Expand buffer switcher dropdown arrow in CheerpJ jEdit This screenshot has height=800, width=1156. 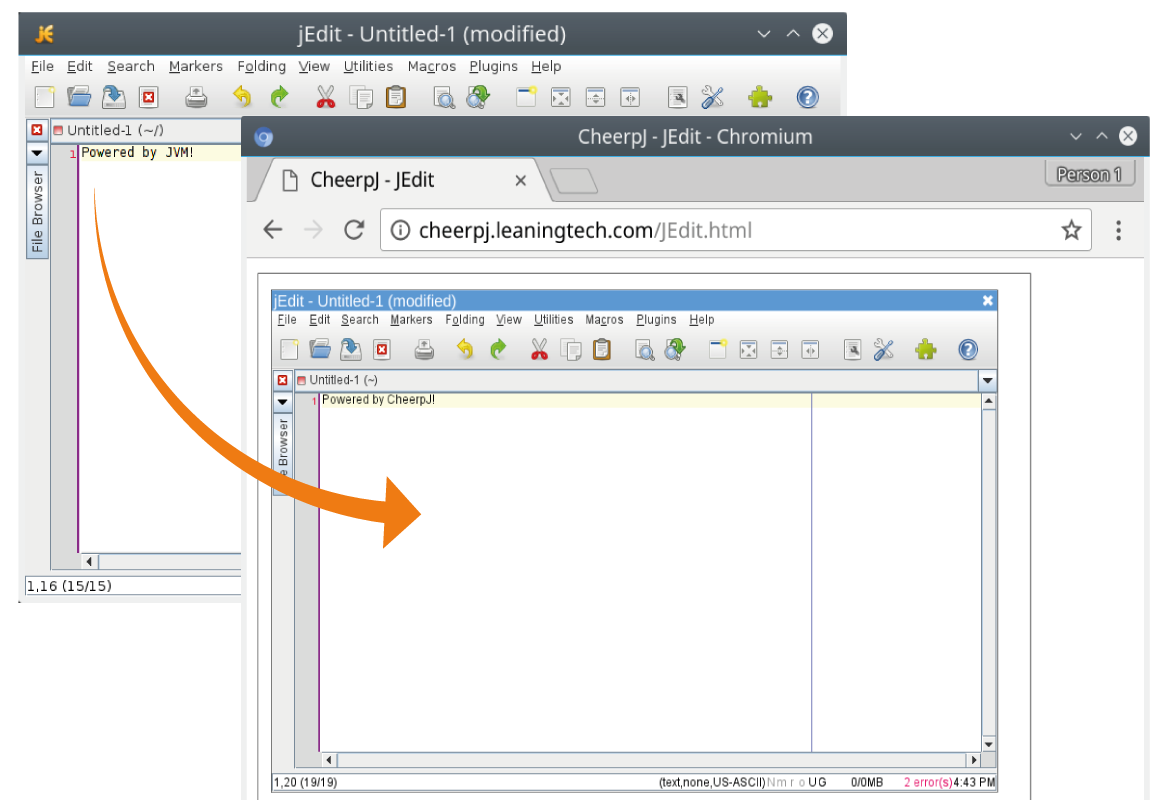988,381
